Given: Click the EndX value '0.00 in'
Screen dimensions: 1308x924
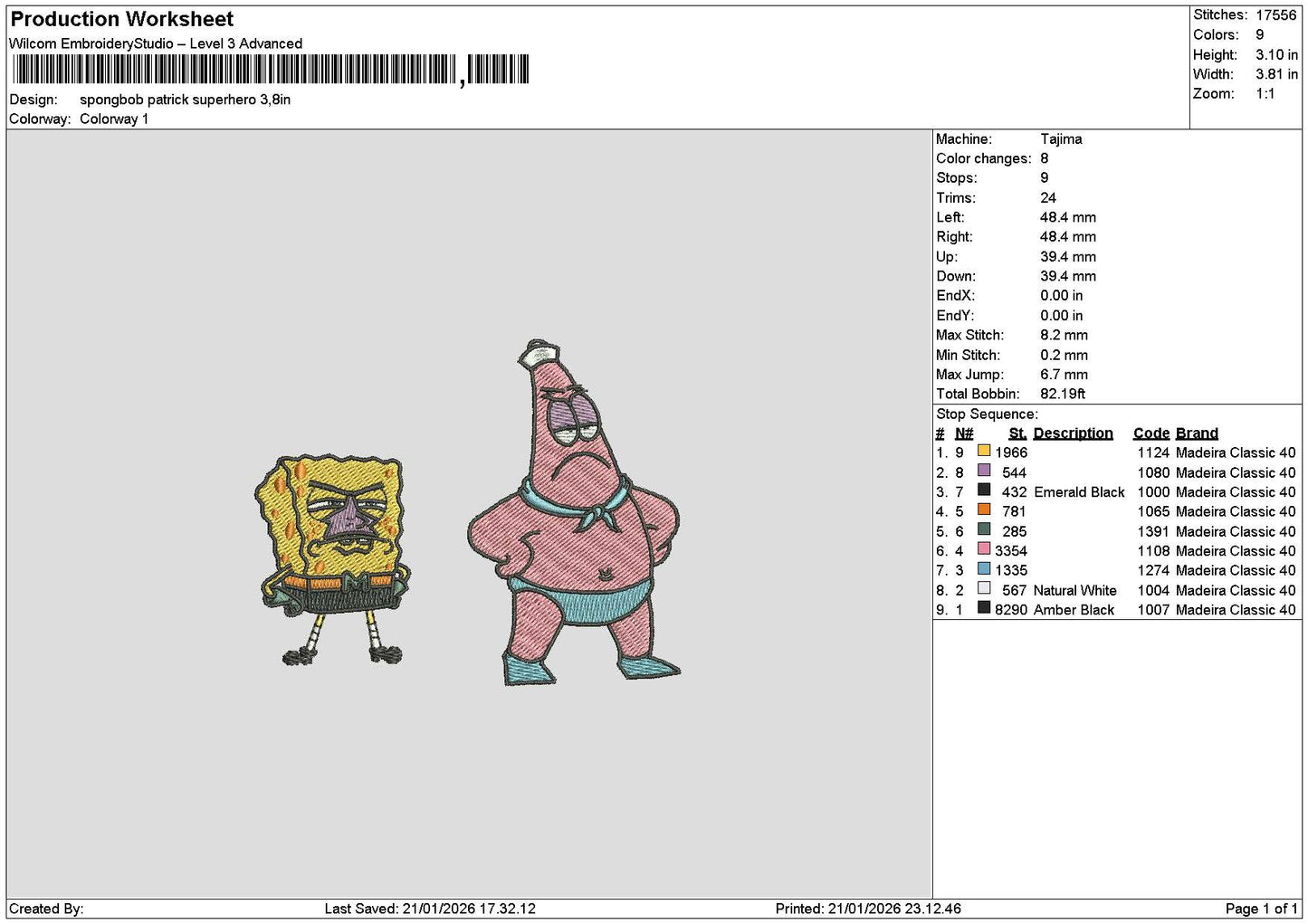Looking at the screenshot, I should (x=1062, y=296).
